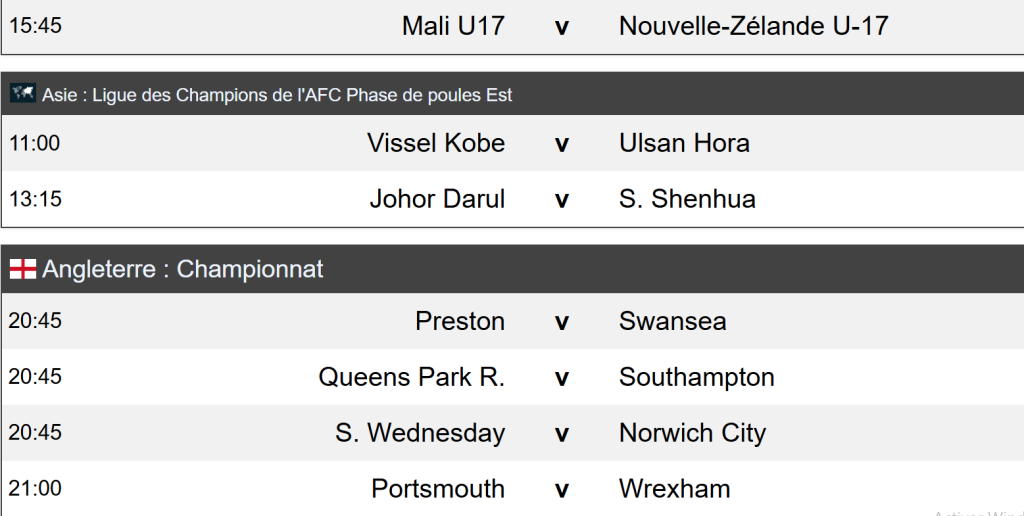
Task: Open Vissel Kobe team page
Action: pos(436,143)
